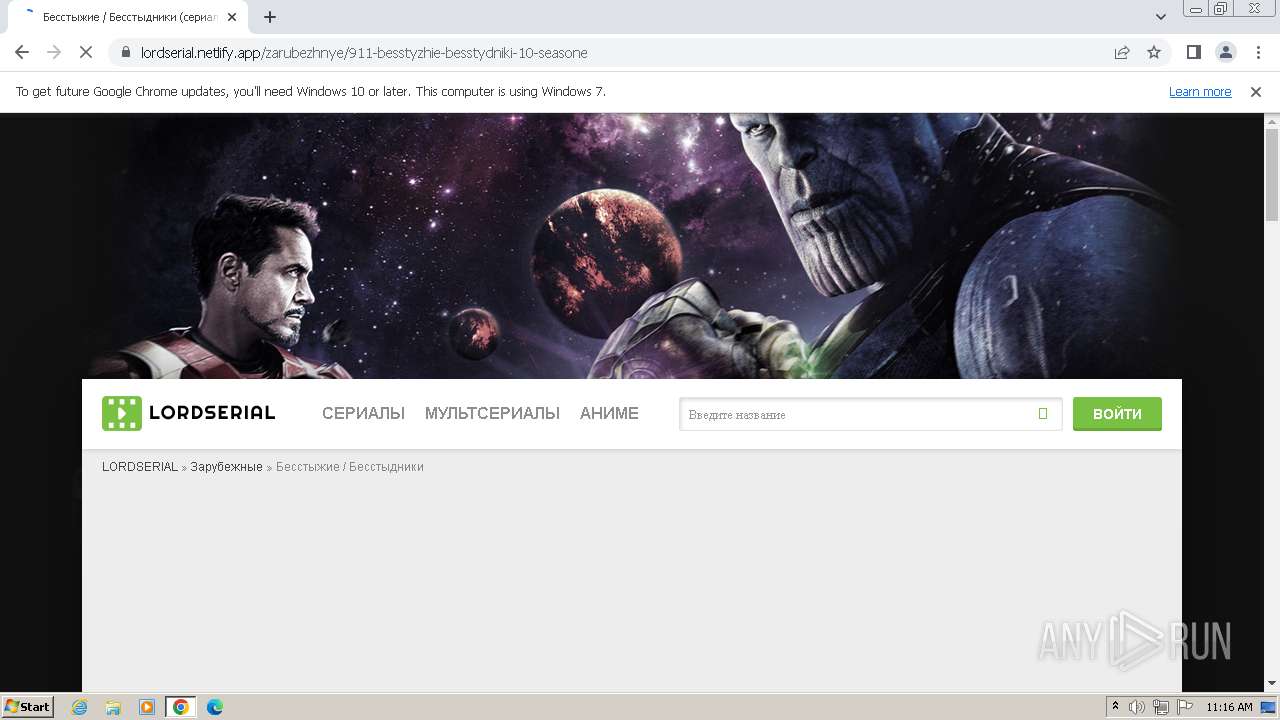Open the АНИМЕ menu
Image resolution: width=1280 pixels, height=720 pixels.
609,413
